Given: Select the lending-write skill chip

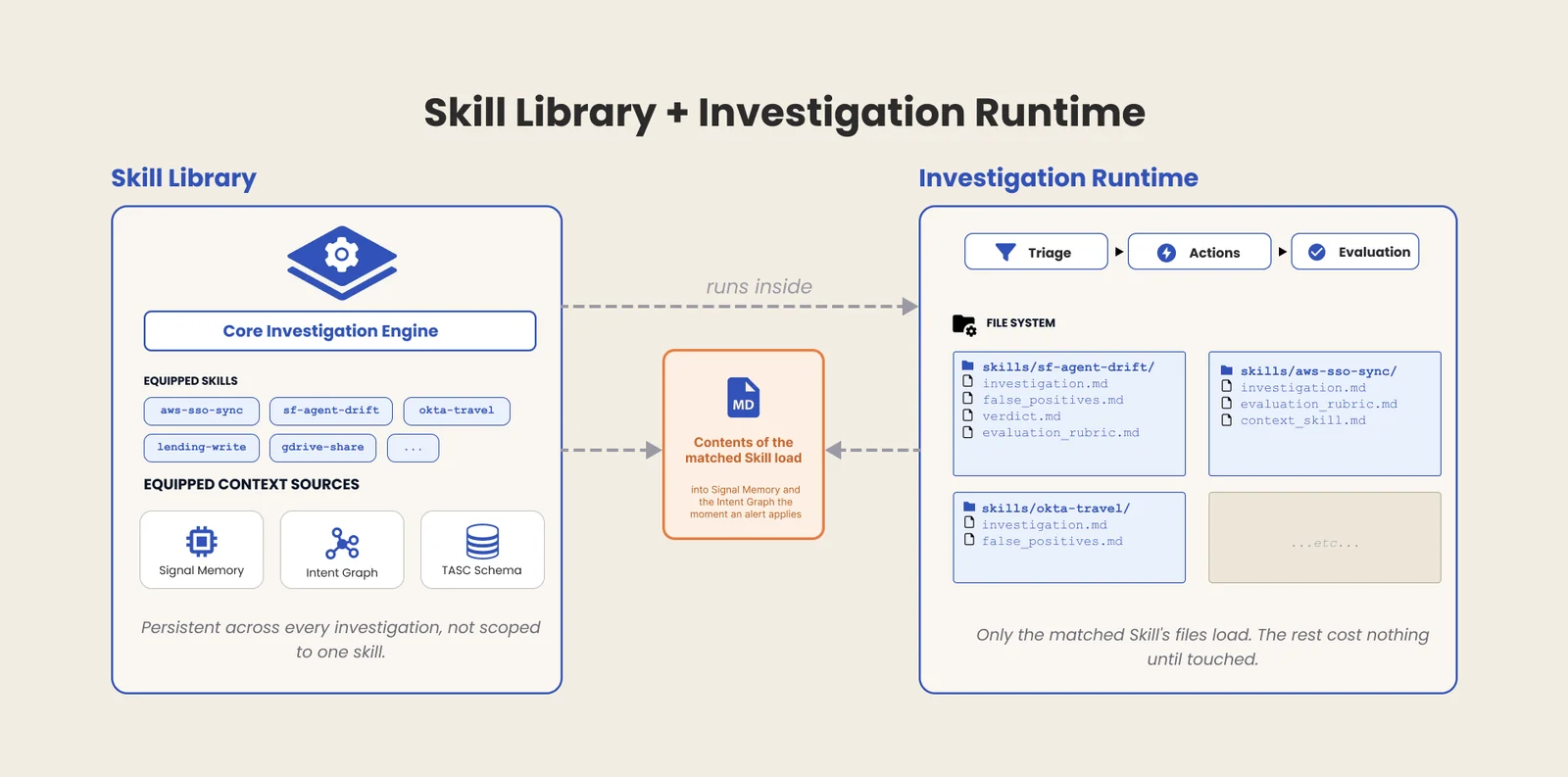Looking at the screenshot, I should click(x=202, y=448).
